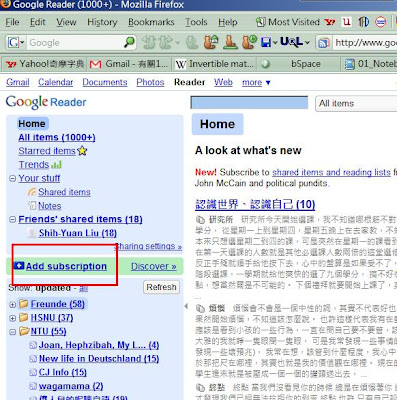Click the Google Reader logo

[x=46, y=102]
